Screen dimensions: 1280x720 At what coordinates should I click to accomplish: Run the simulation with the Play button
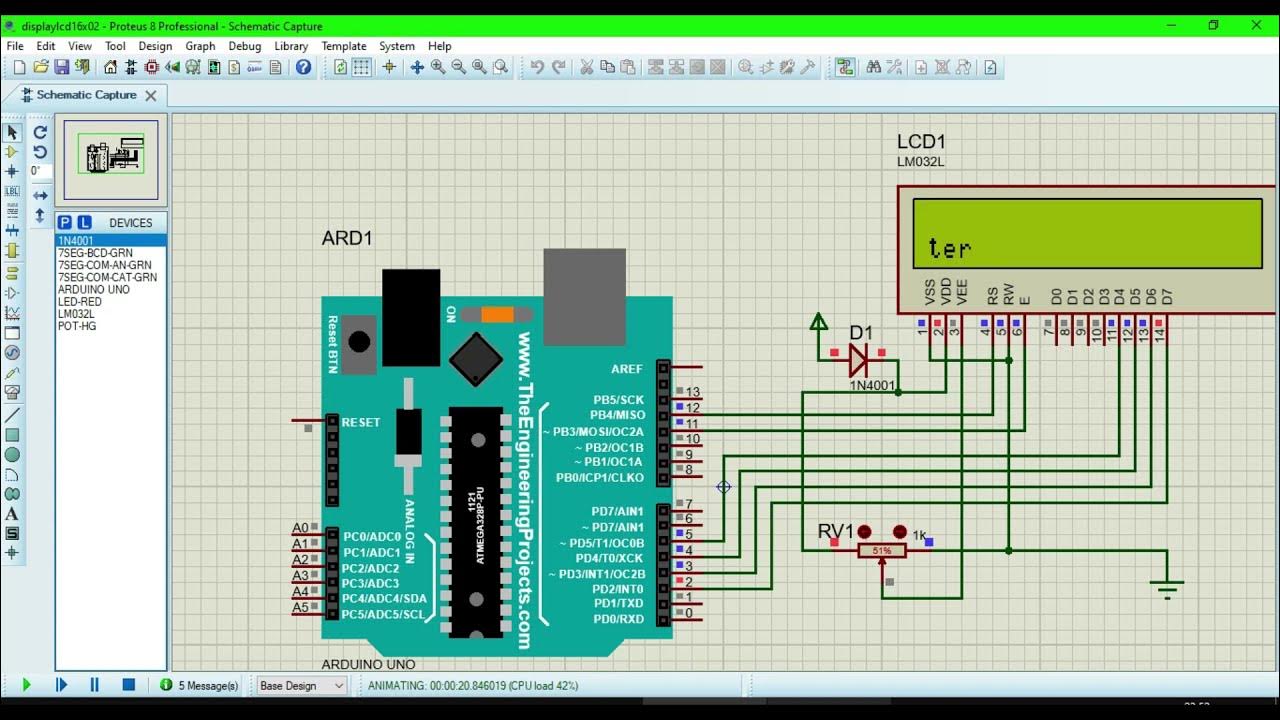click(26, 685)
